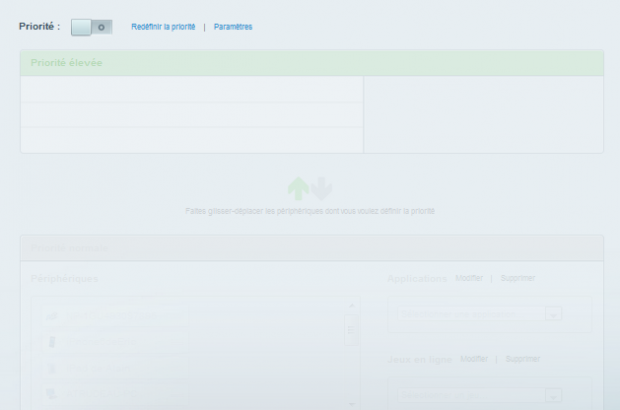Click the Redéfinir la priorité link

point(163,27)
